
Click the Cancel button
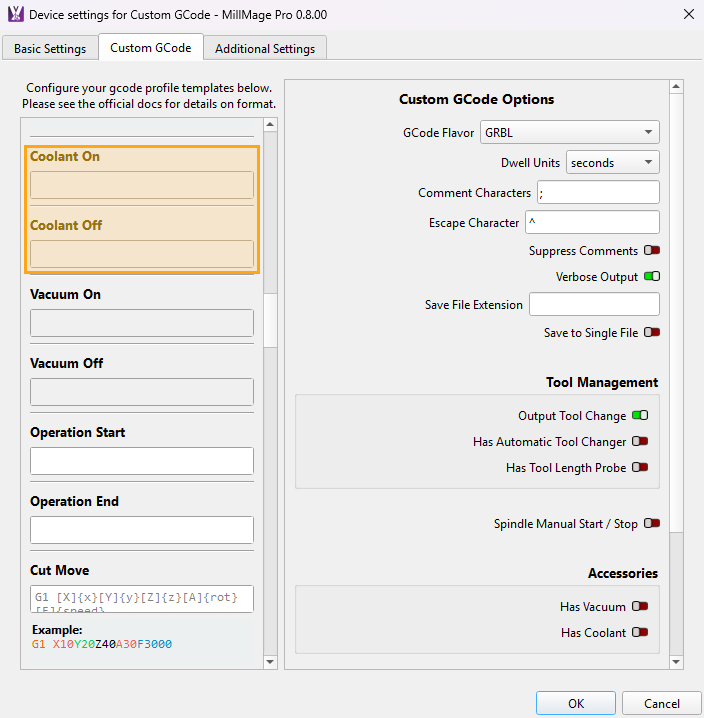click(661, 703)
